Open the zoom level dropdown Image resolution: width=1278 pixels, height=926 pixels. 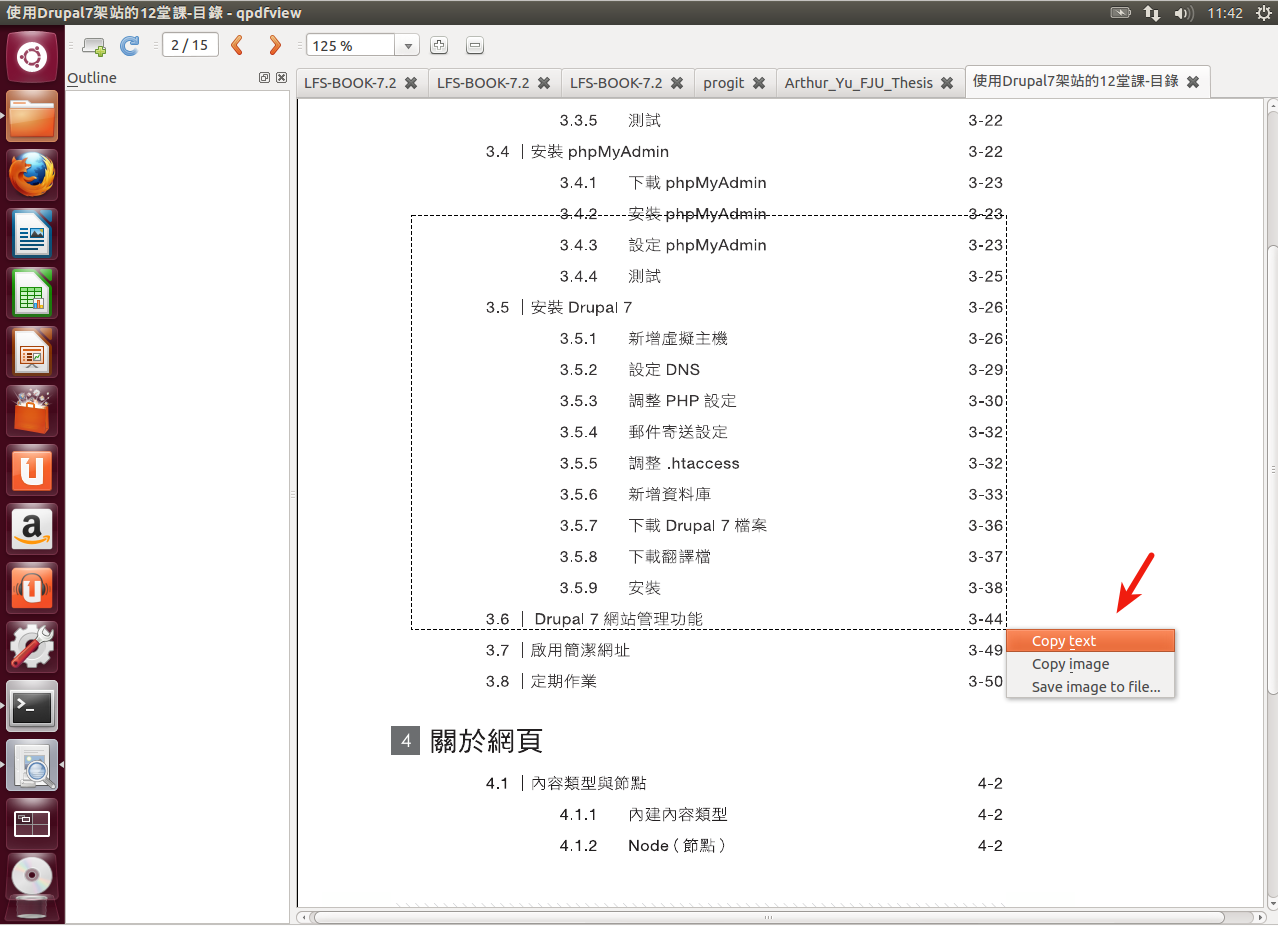pyautogui.click(x=407, y=45)
